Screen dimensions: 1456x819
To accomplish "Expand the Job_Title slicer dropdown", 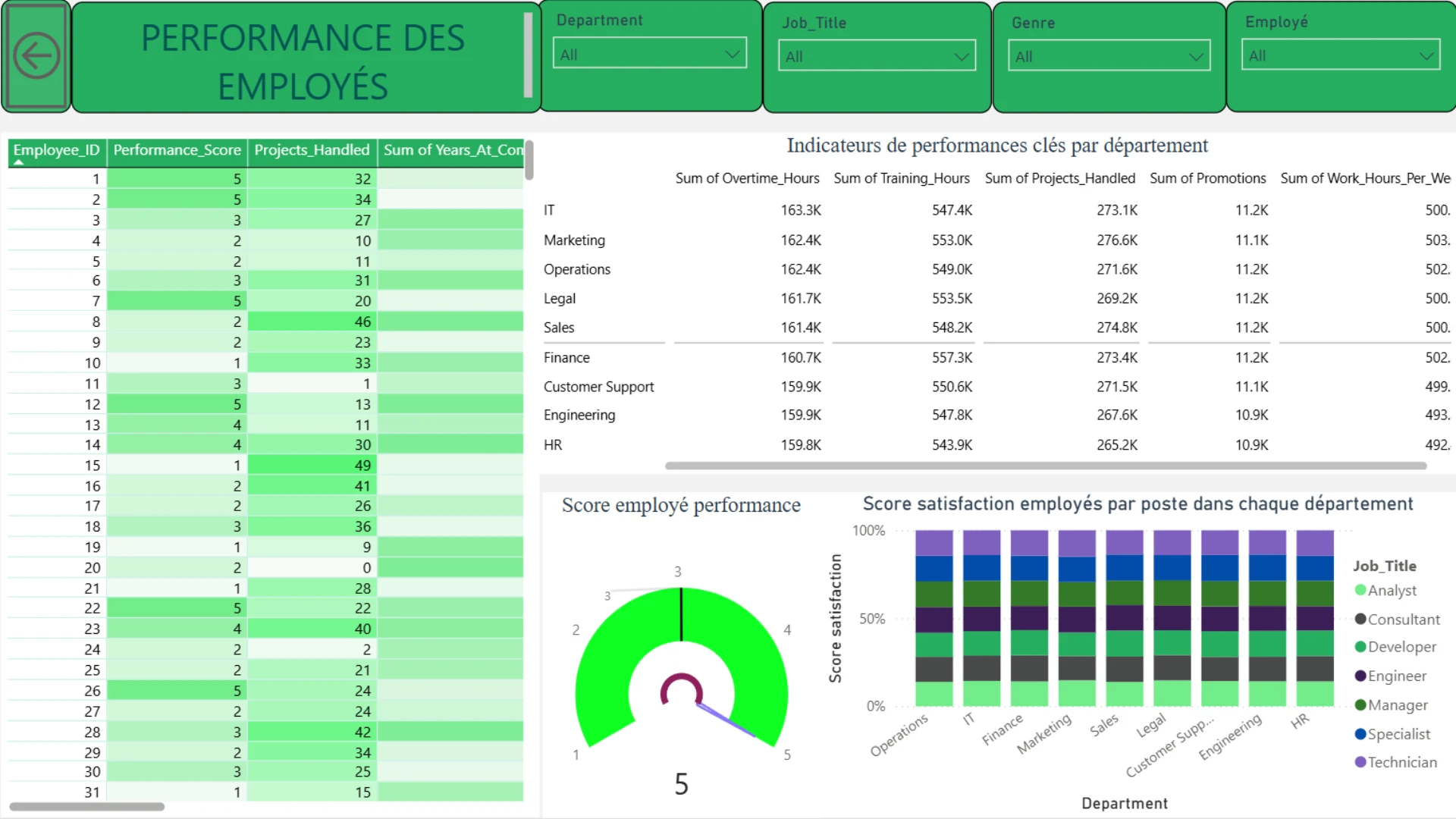I will [877, 56].
